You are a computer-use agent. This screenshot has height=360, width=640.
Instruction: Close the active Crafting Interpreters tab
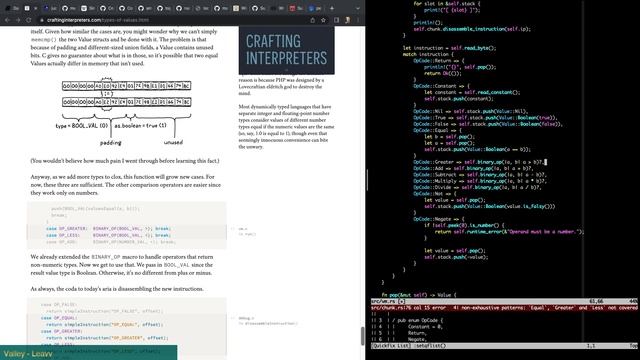36,8
